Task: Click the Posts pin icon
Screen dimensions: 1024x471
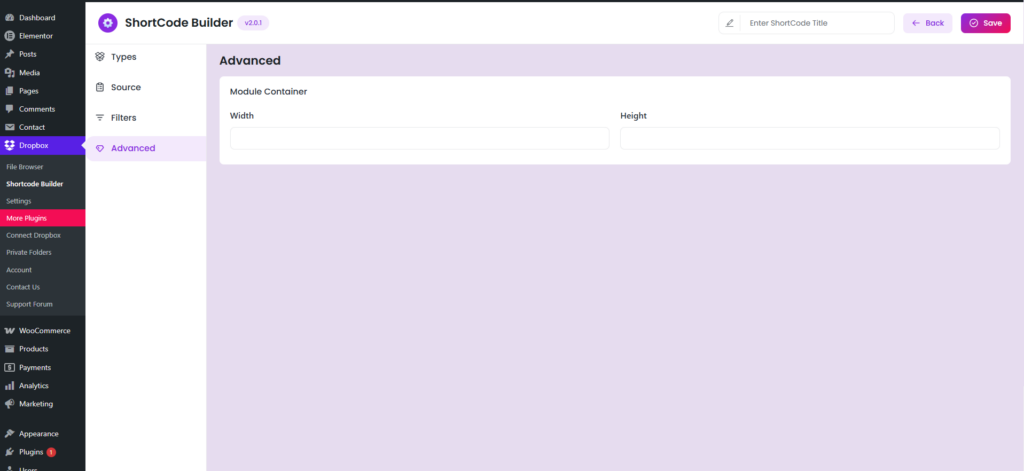Action: click(x=10, y=54)
